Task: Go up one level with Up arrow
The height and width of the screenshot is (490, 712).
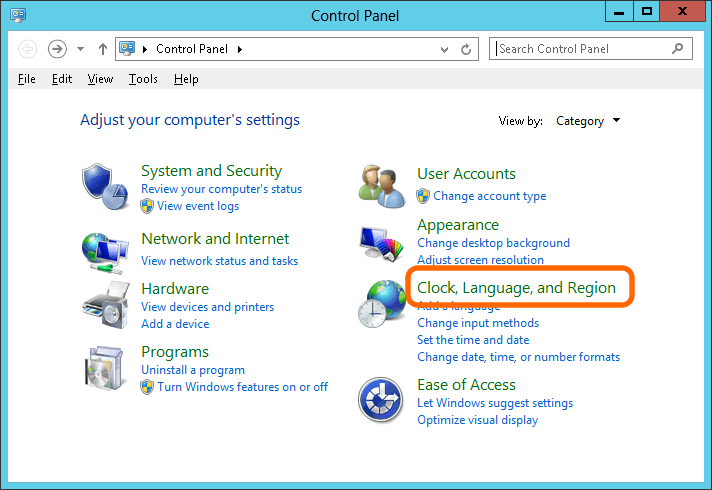Action: [x=103, y=49]
